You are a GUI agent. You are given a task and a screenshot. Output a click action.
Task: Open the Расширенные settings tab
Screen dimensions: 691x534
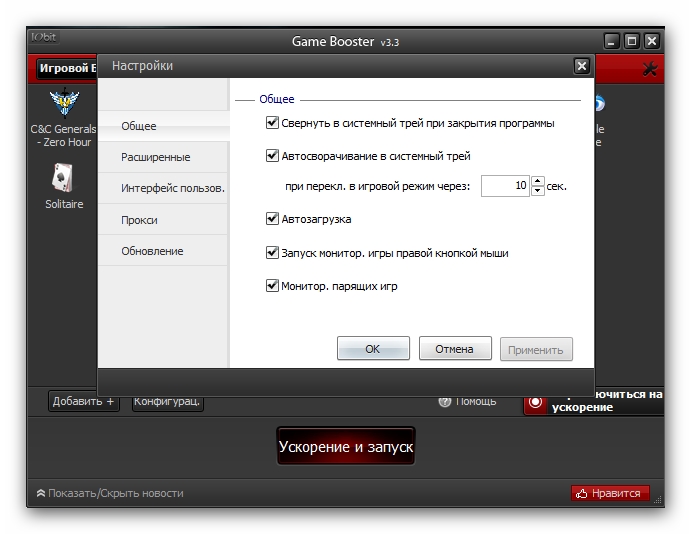coord(163,157)
